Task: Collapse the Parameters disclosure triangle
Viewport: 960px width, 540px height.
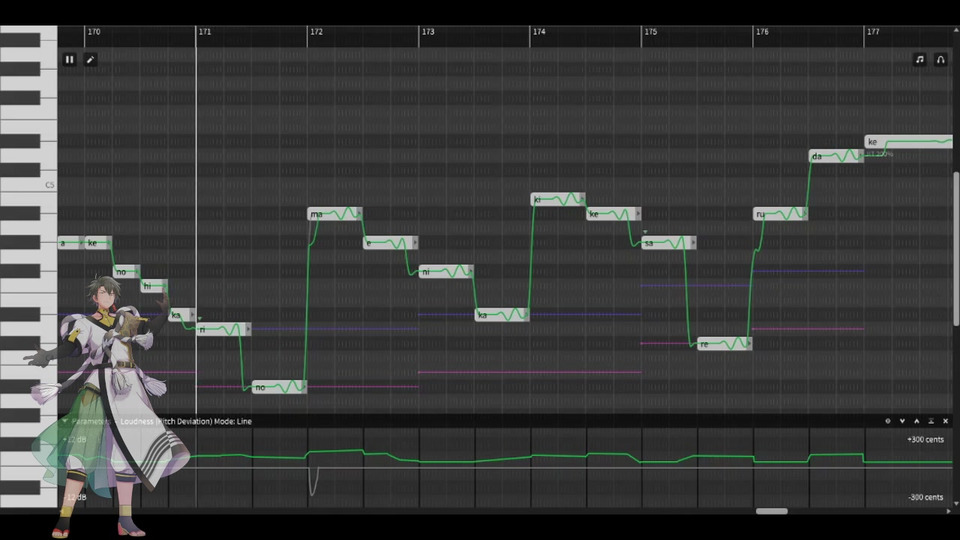Action: [64, 421]
